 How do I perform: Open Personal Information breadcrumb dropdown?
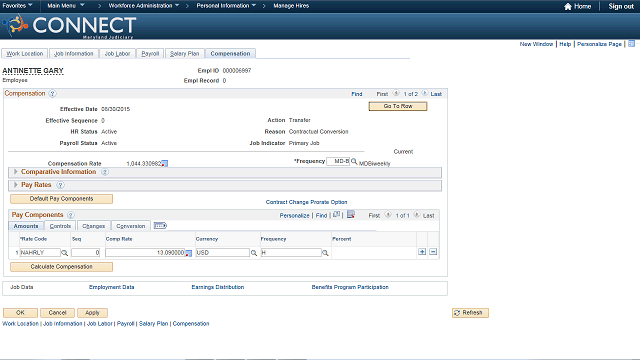click(226, 6)
